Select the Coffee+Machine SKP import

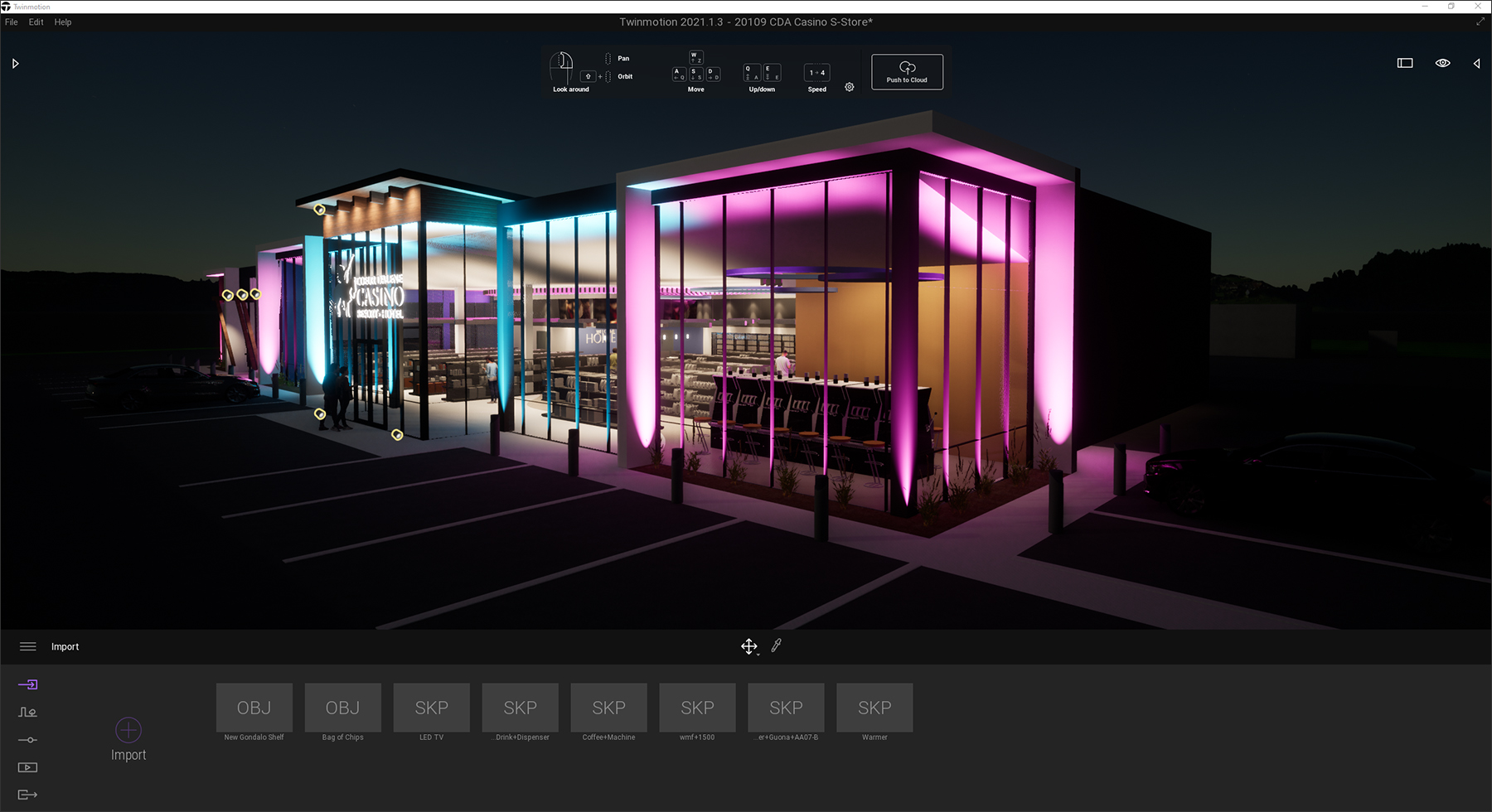tap(609, 708)
